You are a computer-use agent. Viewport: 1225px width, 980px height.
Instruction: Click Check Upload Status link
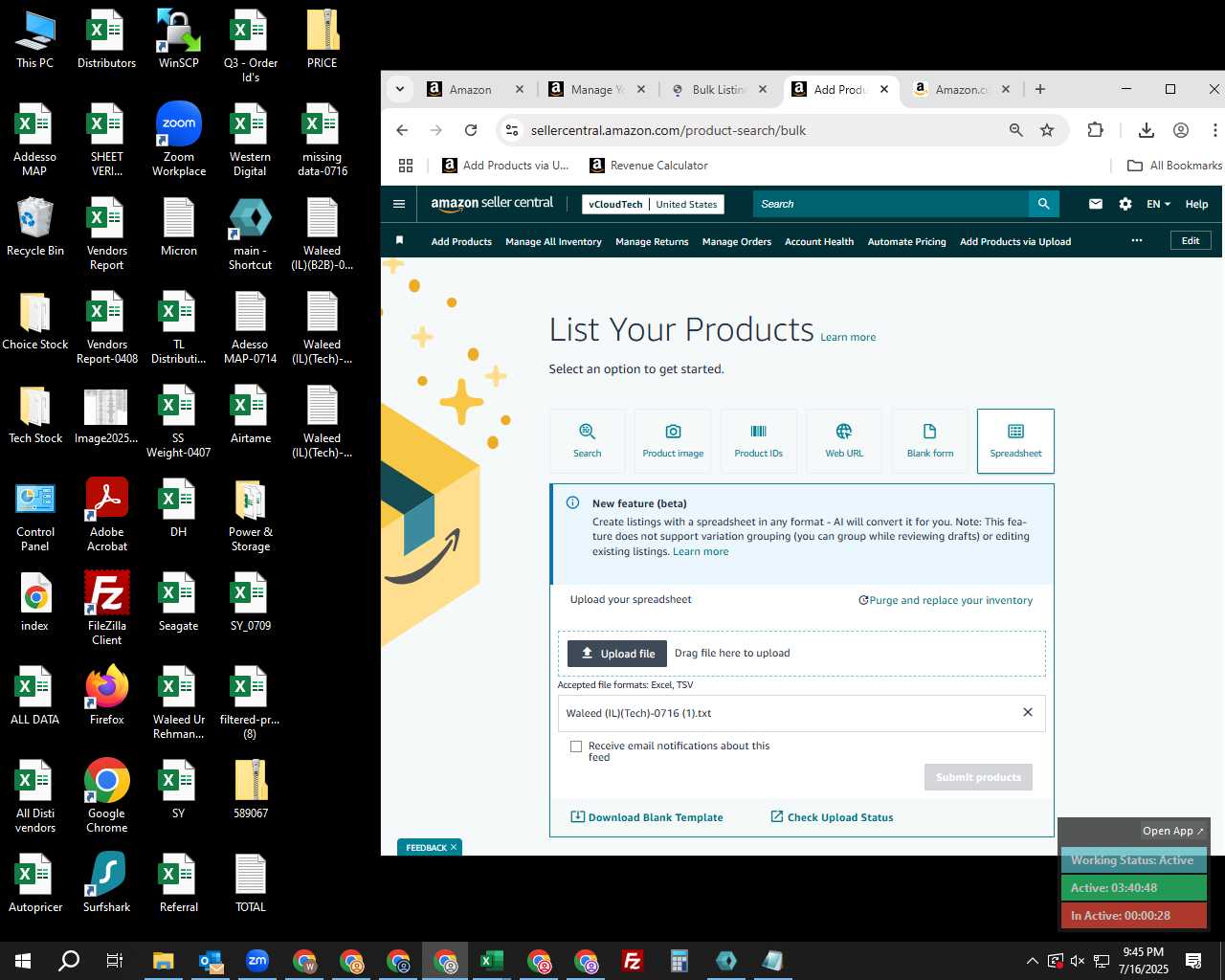point(832,817)
